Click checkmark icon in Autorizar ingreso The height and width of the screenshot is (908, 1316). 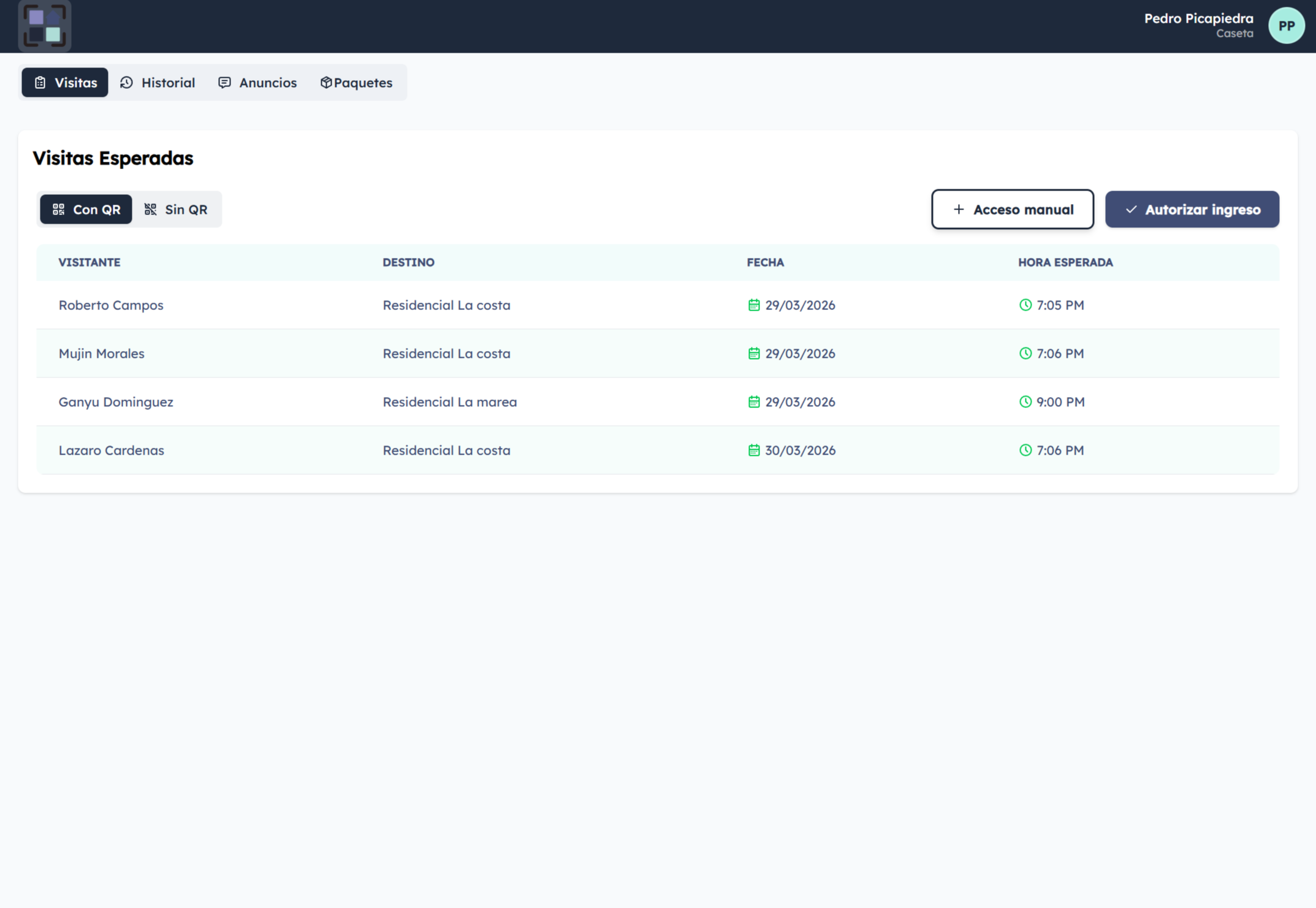(x=1131, y=210)
